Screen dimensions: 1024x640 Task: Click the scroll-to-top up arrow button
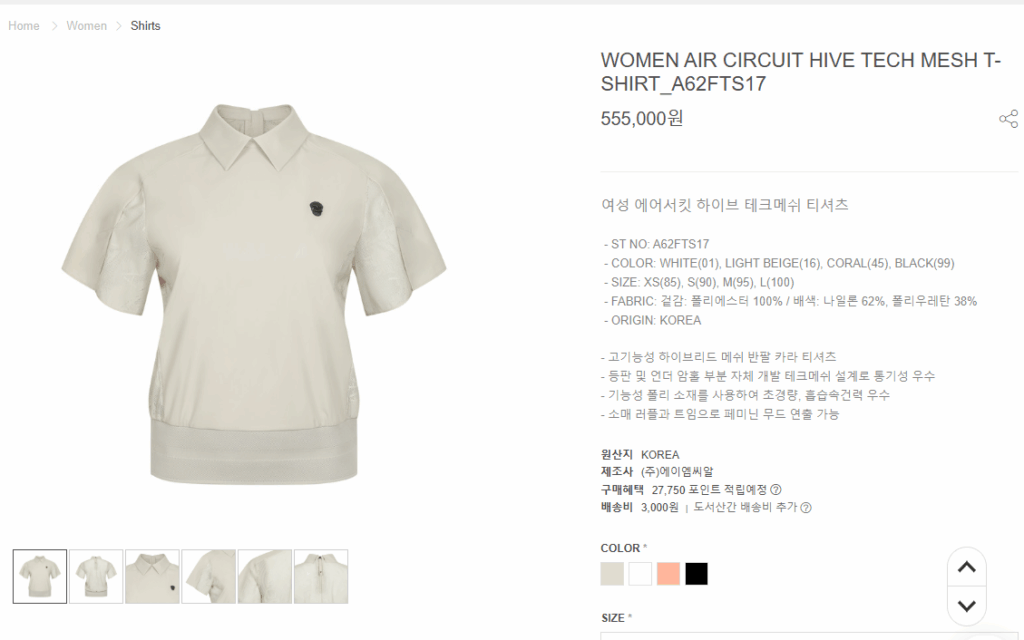click(x=967, y=567)
